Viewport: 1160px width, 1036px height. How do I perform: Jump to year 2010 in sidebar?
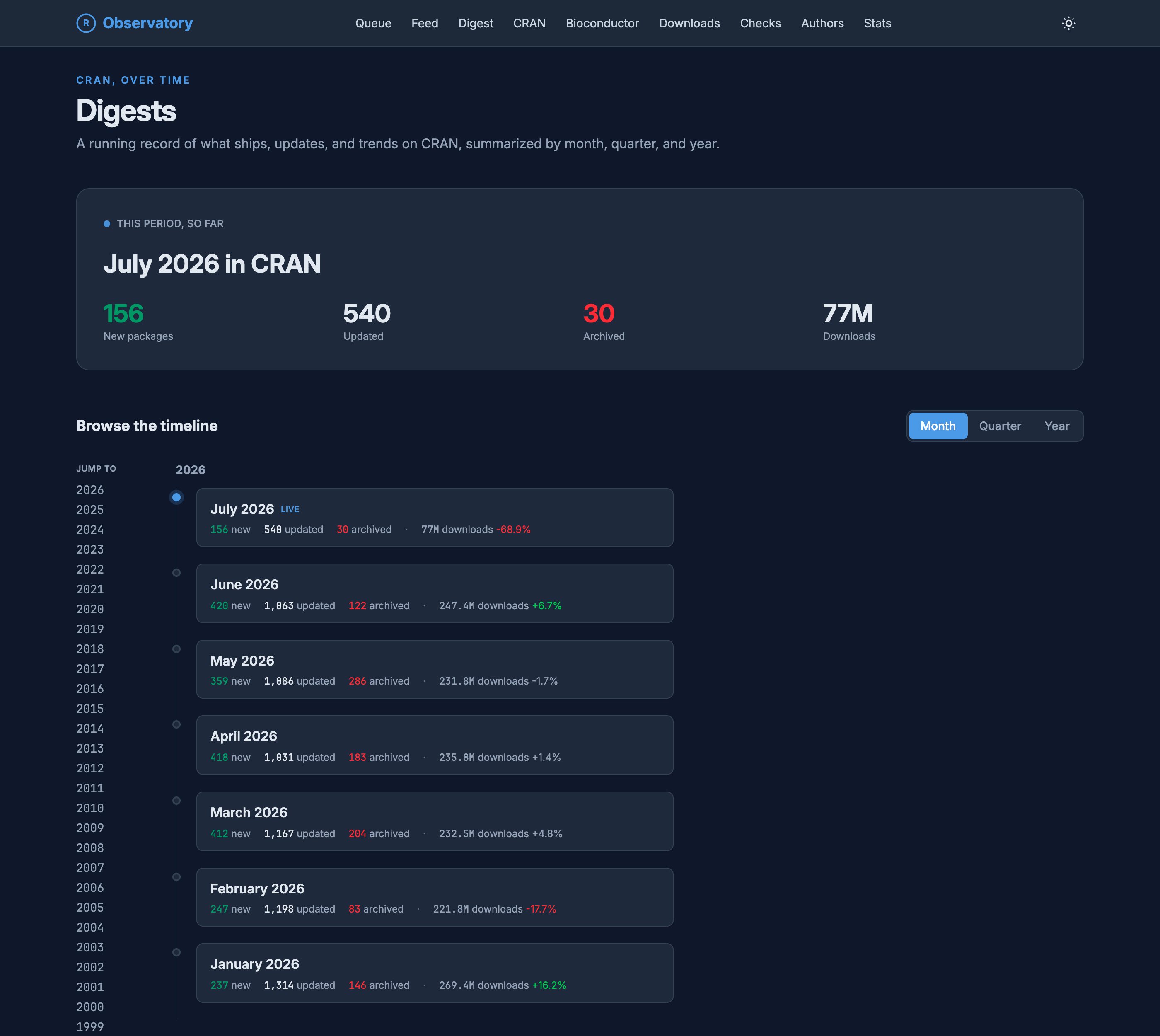click(x=90, y=809)
